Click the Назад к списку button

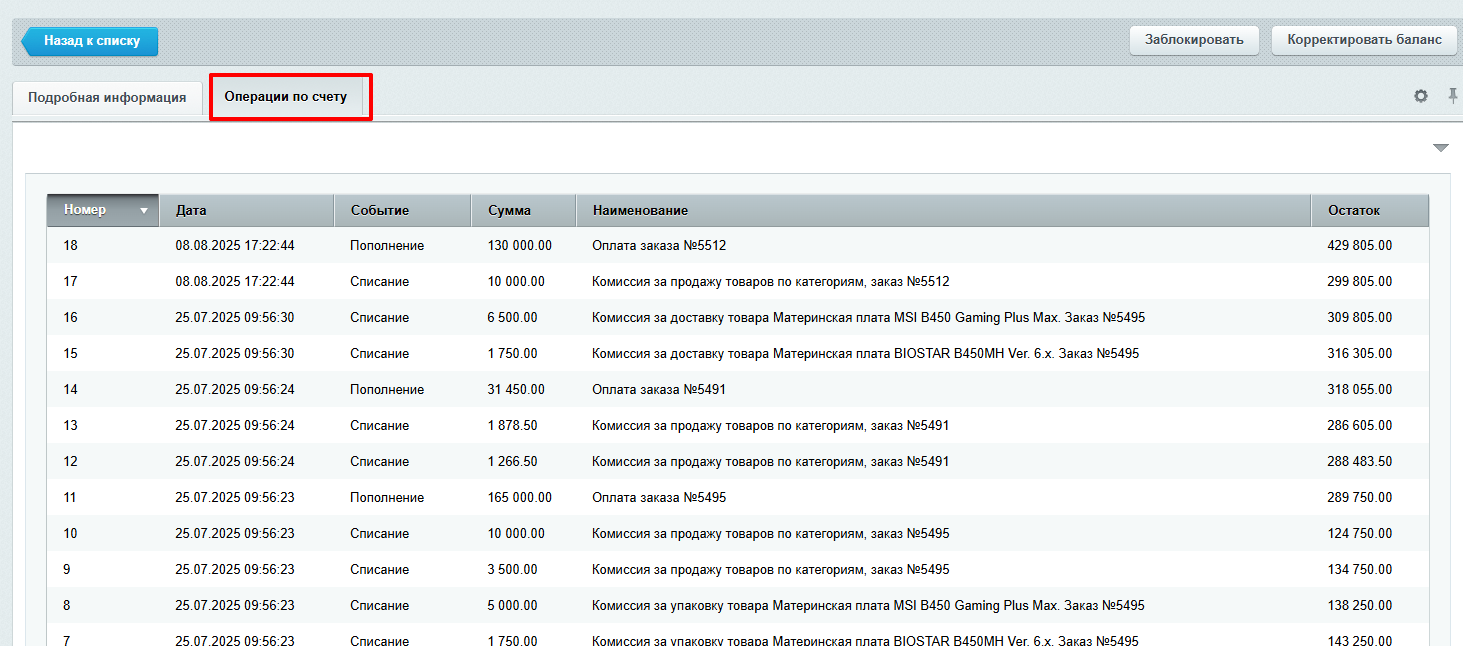pos(91,41)
